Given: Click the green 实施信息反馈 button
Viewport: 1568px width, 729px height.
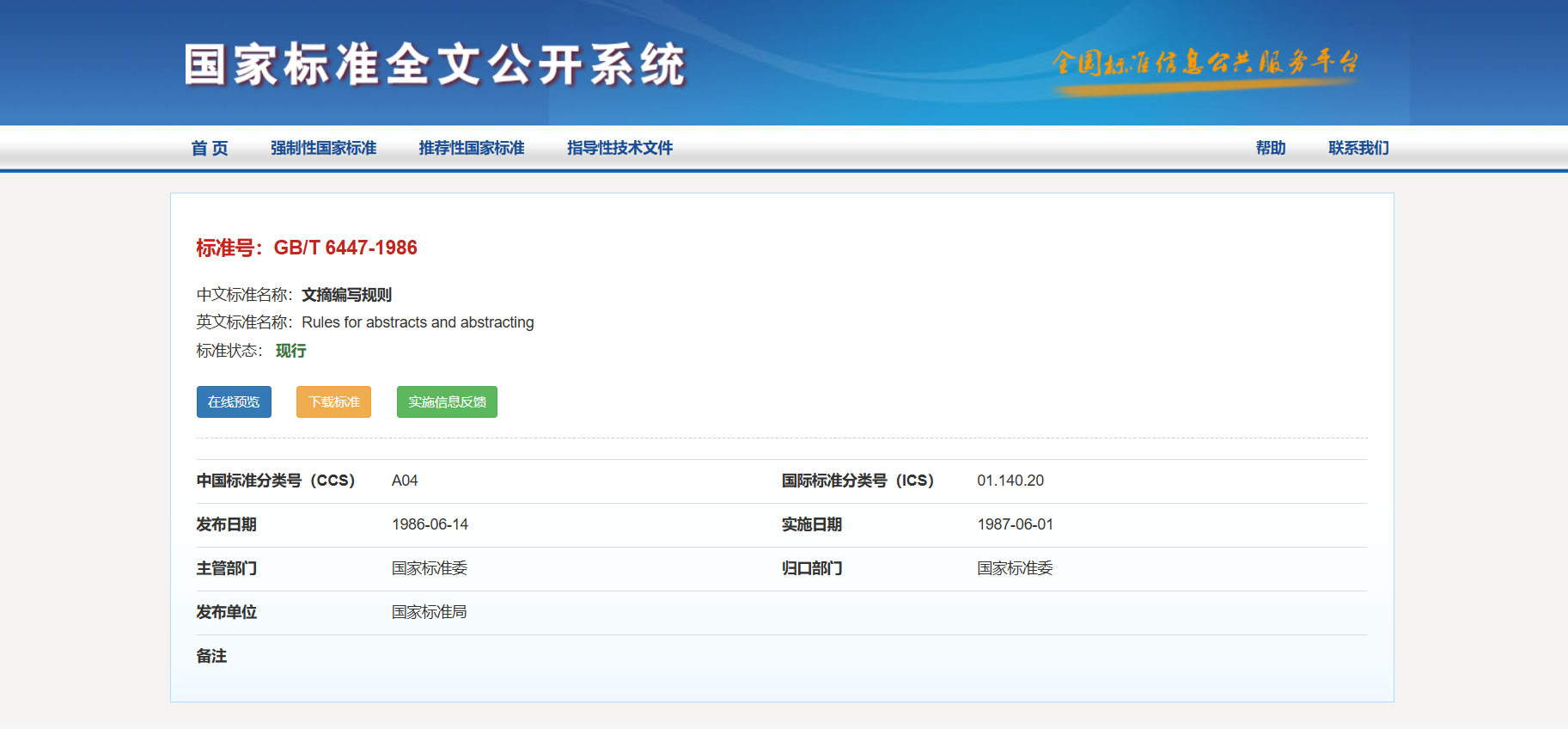Looking at the screenshot, I should coord(447,401).
